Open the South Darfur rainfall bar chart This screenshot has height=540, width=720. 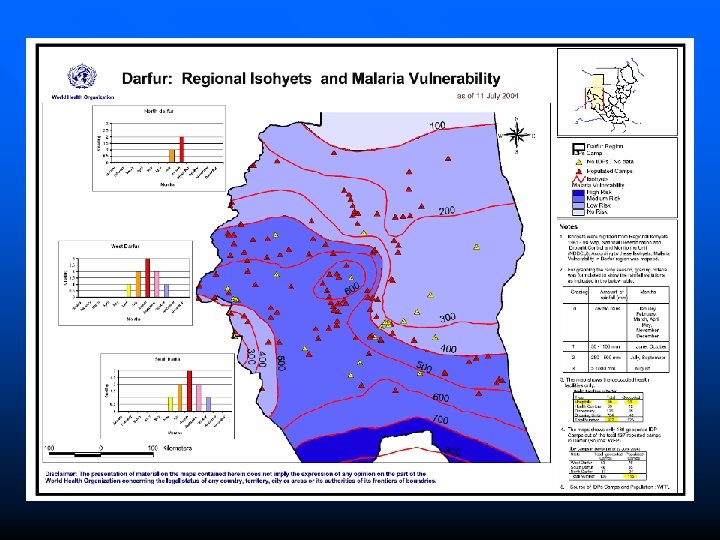point(167,396)
